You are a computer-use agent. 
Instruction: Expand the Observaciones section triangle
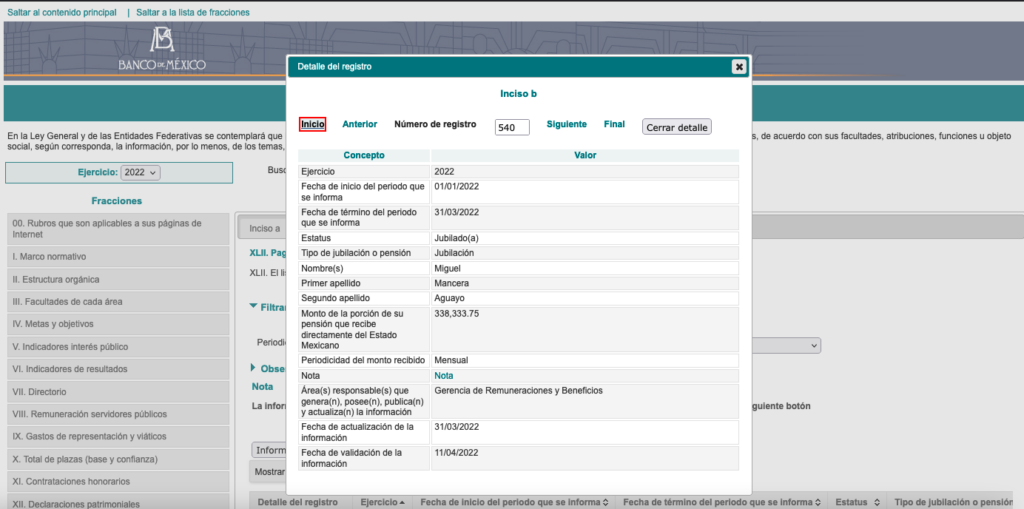[253, 368]
